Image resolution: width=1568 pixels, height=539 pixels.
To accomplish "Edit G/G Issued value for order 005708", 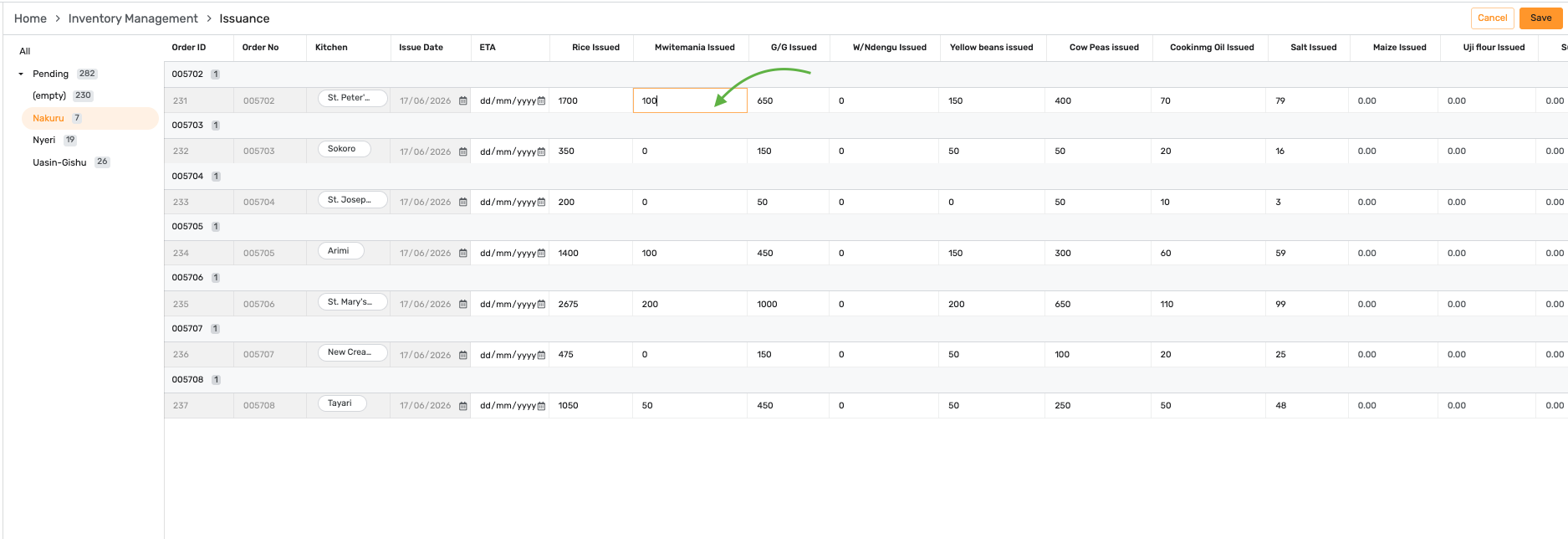I will coord(789,405).
